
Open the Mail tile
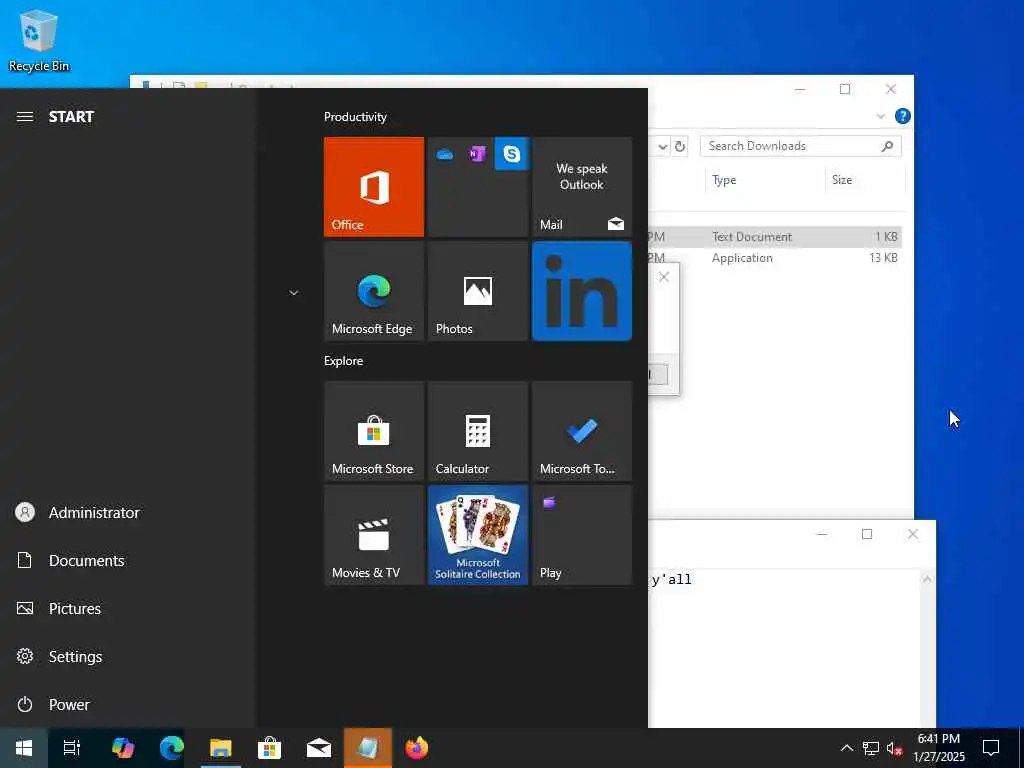582,187
